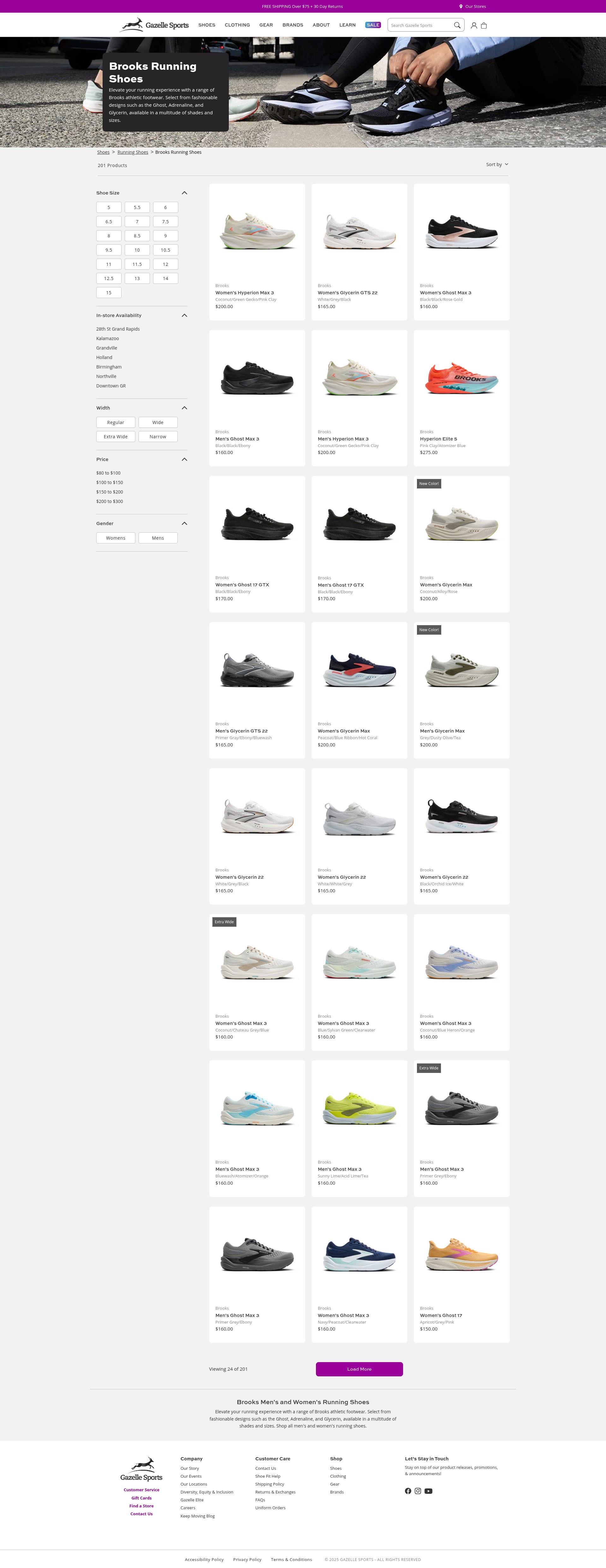The width and height of the screenshot is (606, 1568).
Task: Open Find a Store footer link
Action: point(141,1506)
